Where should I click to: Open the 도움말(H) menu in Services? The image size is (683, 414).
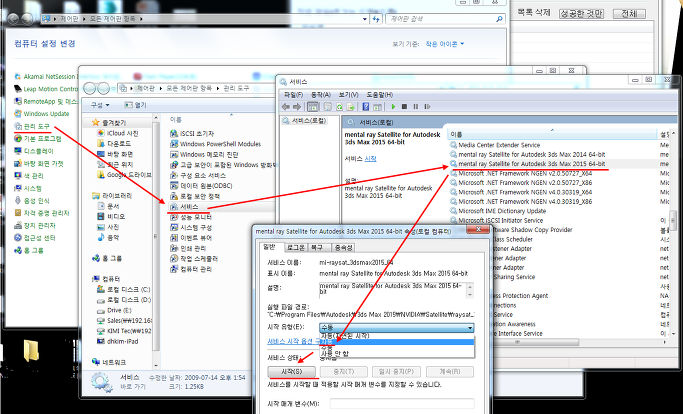click(x=379, y=95)
